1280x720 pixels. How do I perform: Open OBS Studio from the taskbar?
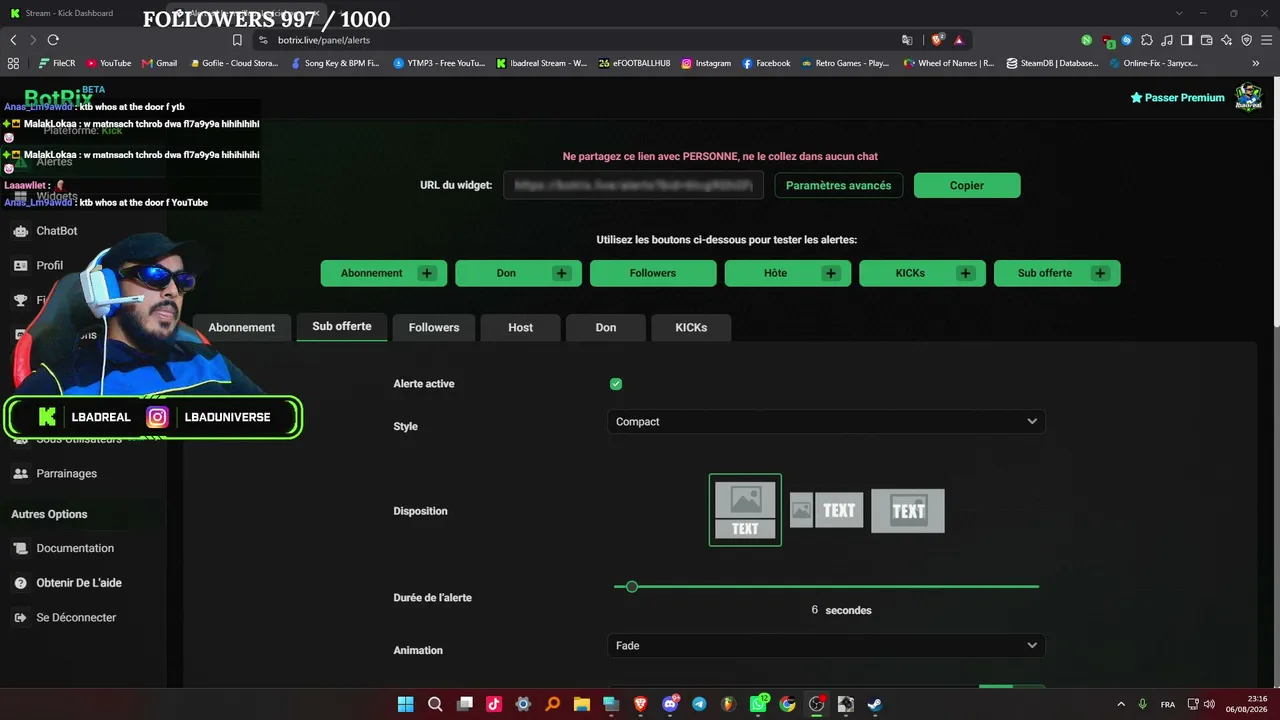(x=816, y=704)
